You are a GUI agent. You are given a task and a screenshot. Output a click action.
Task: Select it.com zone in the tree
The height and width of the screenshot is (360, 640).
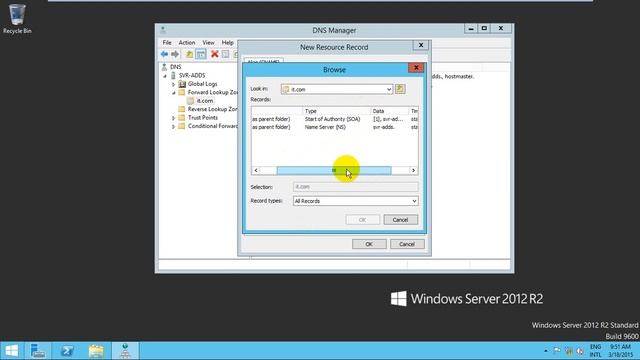(x=205, y=101)
